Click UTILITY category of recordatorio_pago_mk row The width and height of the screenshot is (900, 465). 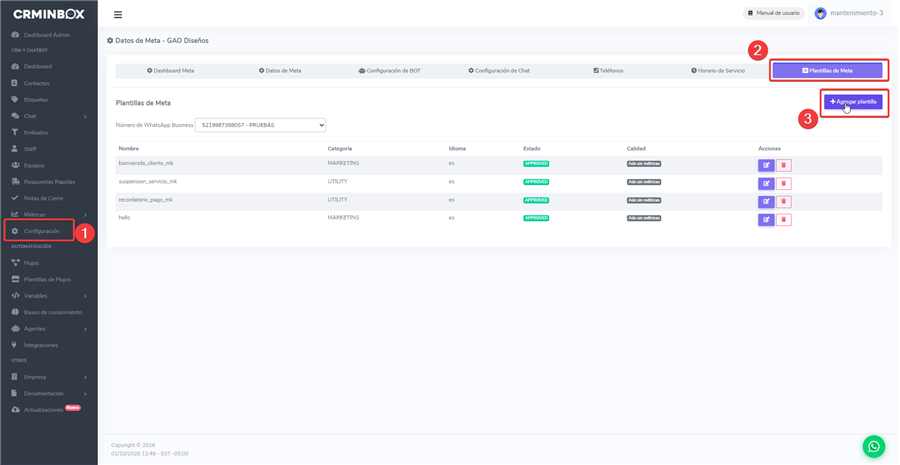[x=338, y=200]
